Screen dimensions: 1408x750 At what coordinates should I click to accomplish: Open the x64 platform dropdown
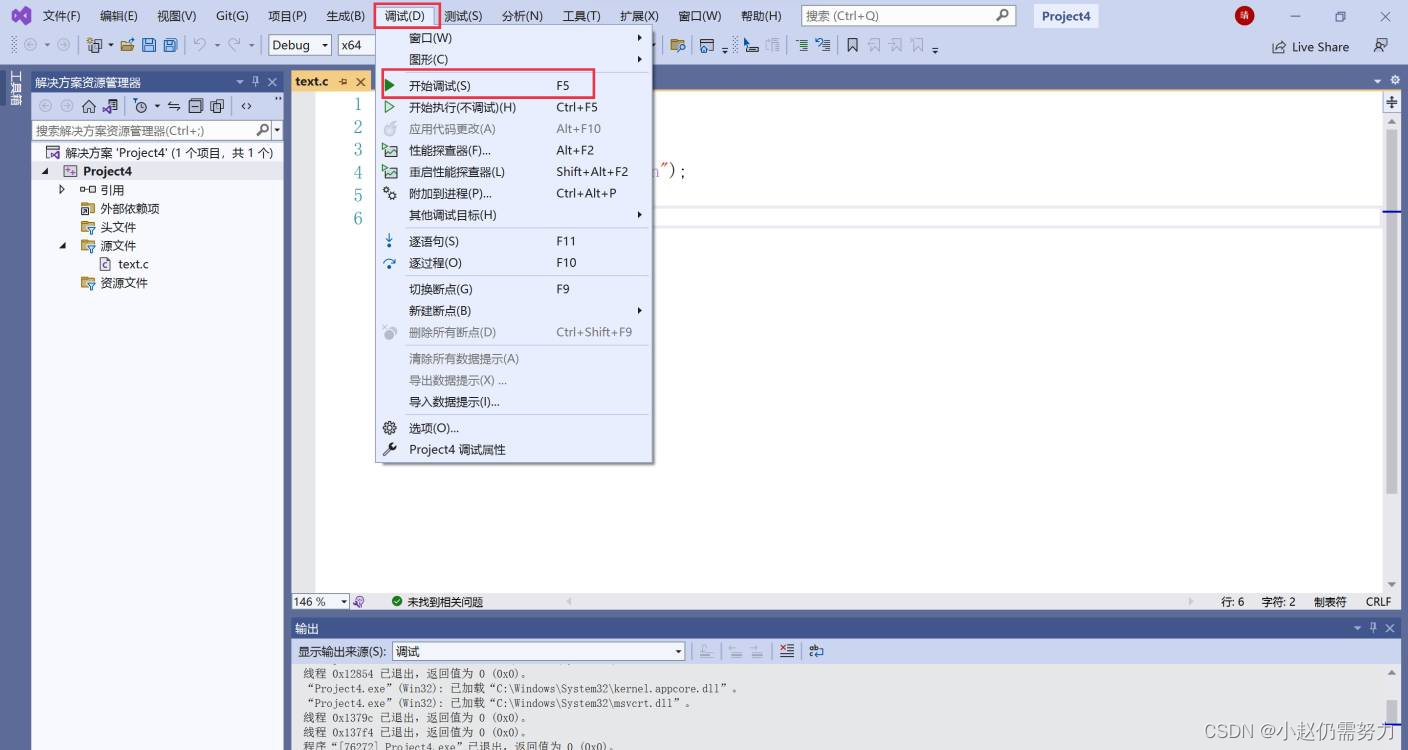pos(356,45)
